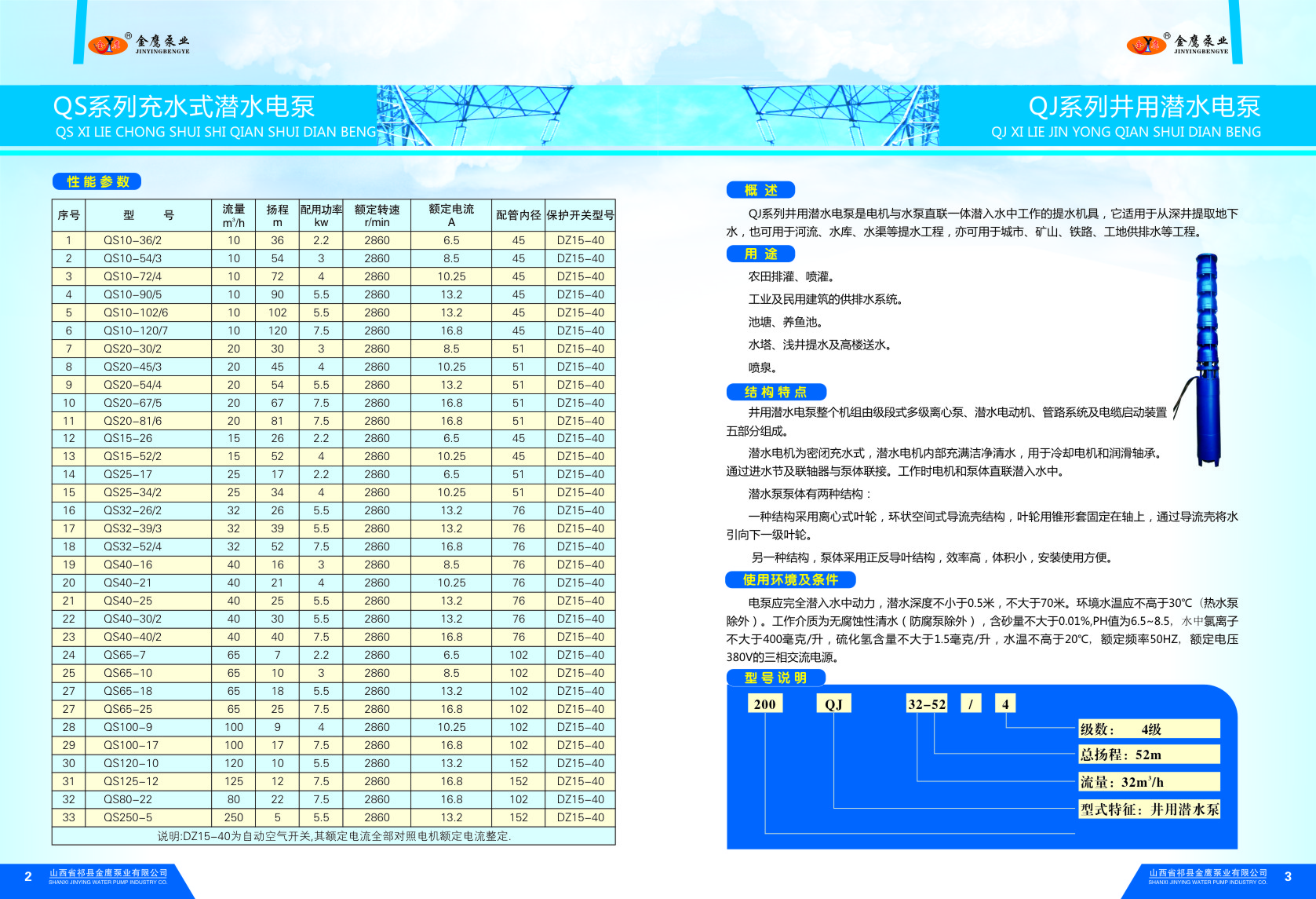Image resolution: width=1316 pixels, height=899 pixels.
Task: Click the model cell QS40-30/2
Action: (148, 619)
